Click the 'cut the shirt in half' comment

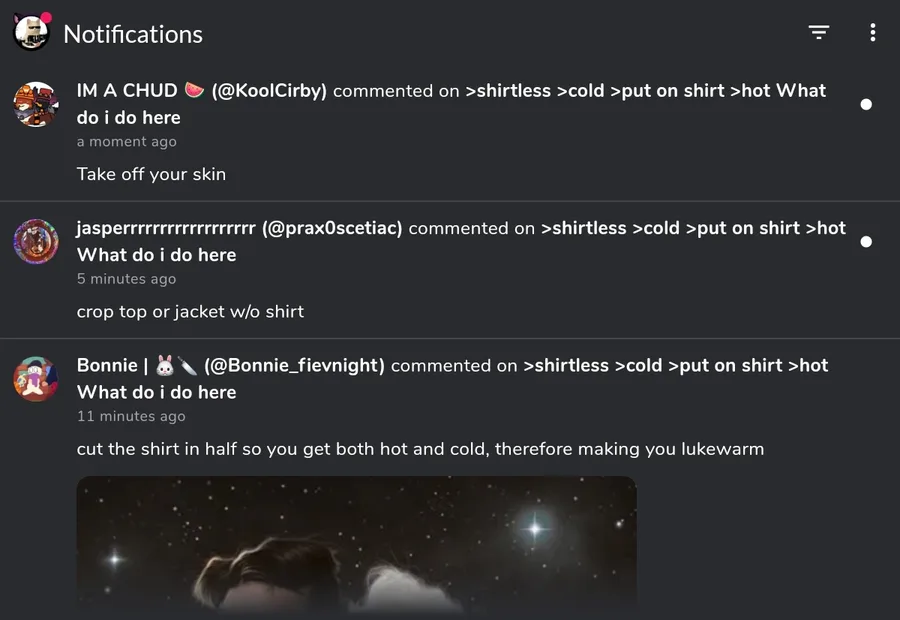coord(420,449)
